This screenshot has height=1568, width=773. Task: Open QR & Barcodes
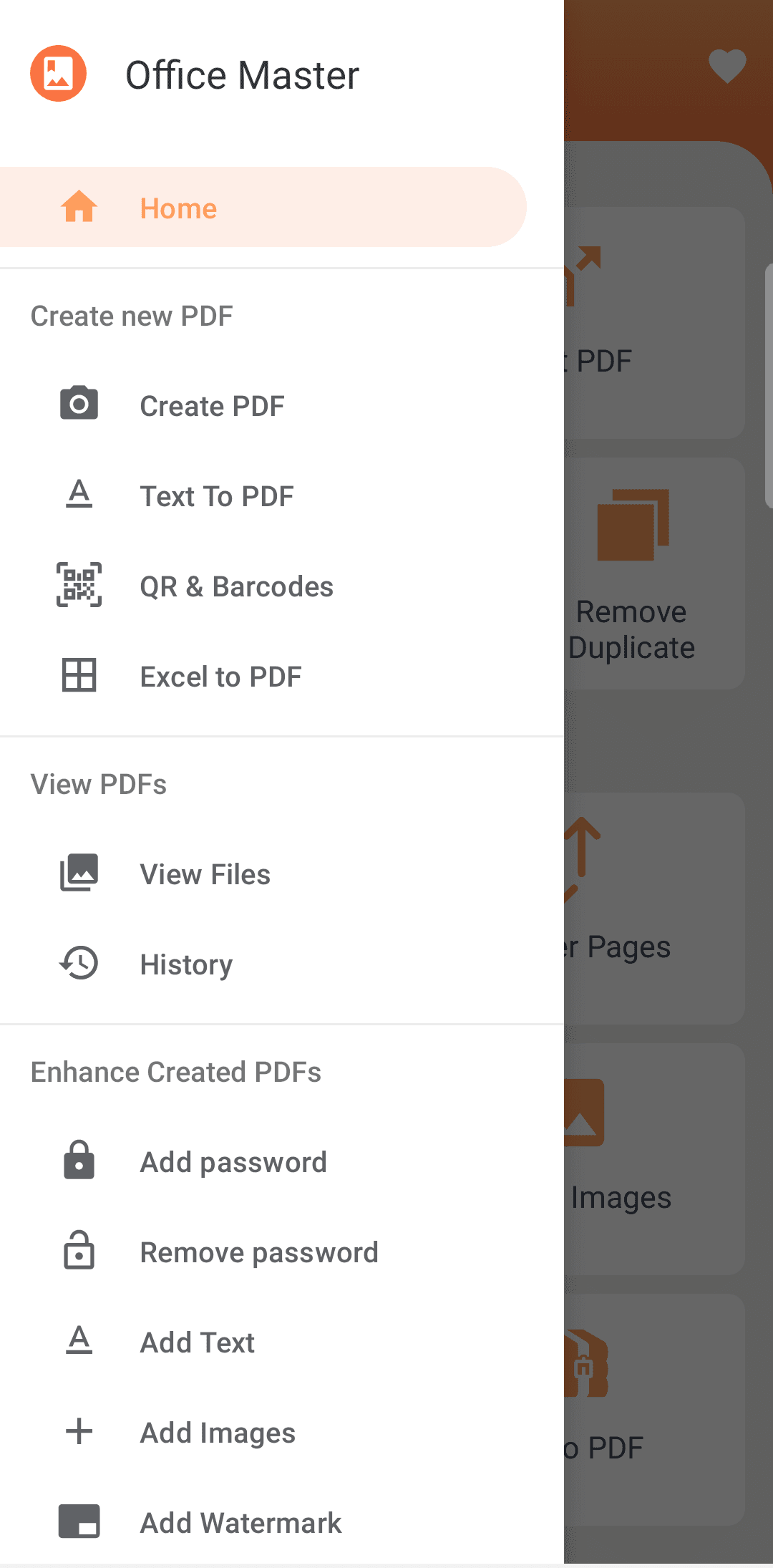(236, 586)
